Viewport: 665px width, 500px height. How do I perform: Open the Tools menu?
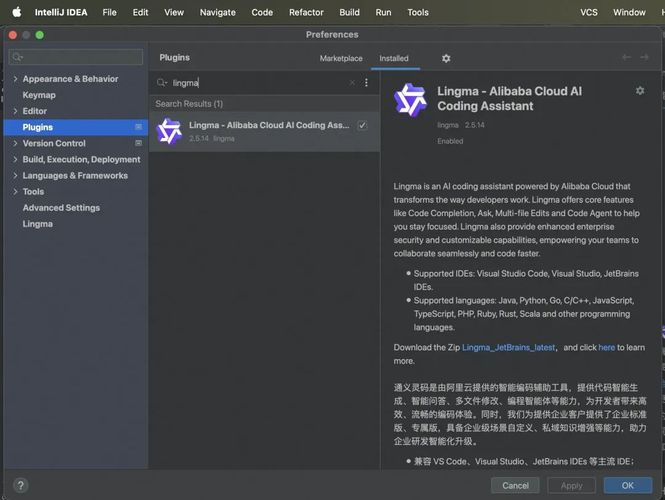click(418, 12)
